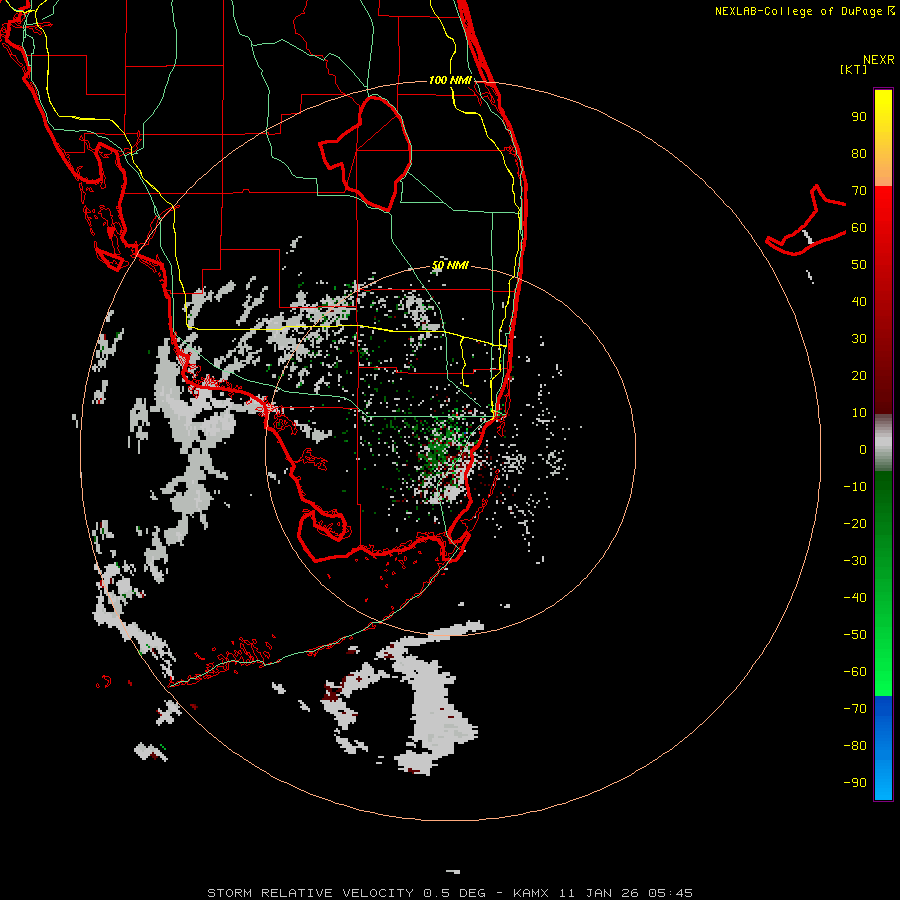Click the 50 NMI range ring label
This screenshot has width=900, height=900.
tap(450, 265)
